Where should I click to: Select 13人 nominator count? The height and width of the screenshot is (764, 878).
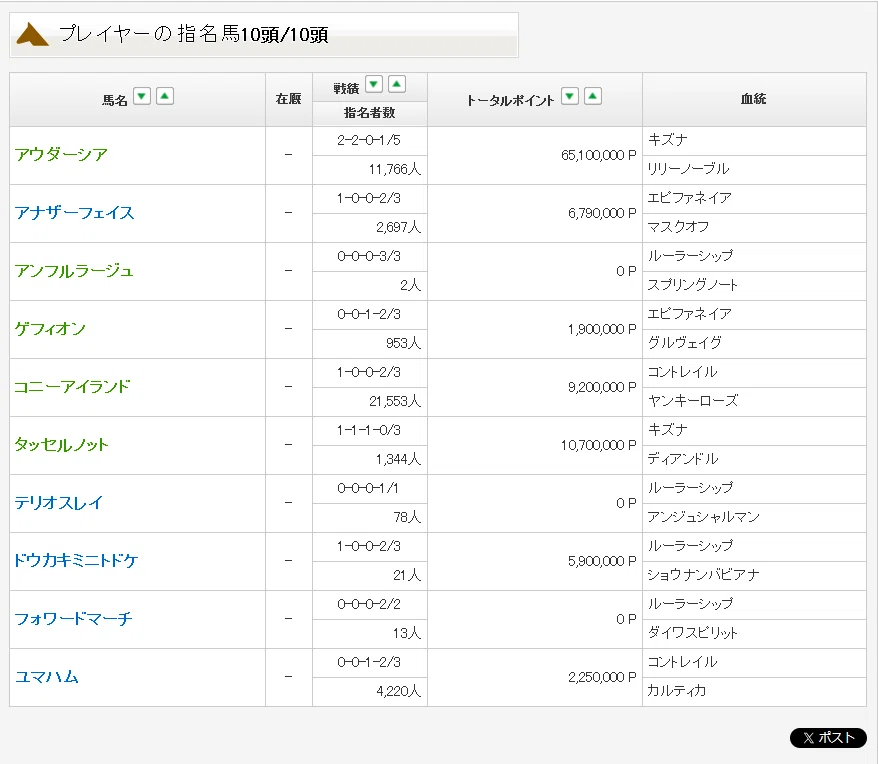click(407, 633)
